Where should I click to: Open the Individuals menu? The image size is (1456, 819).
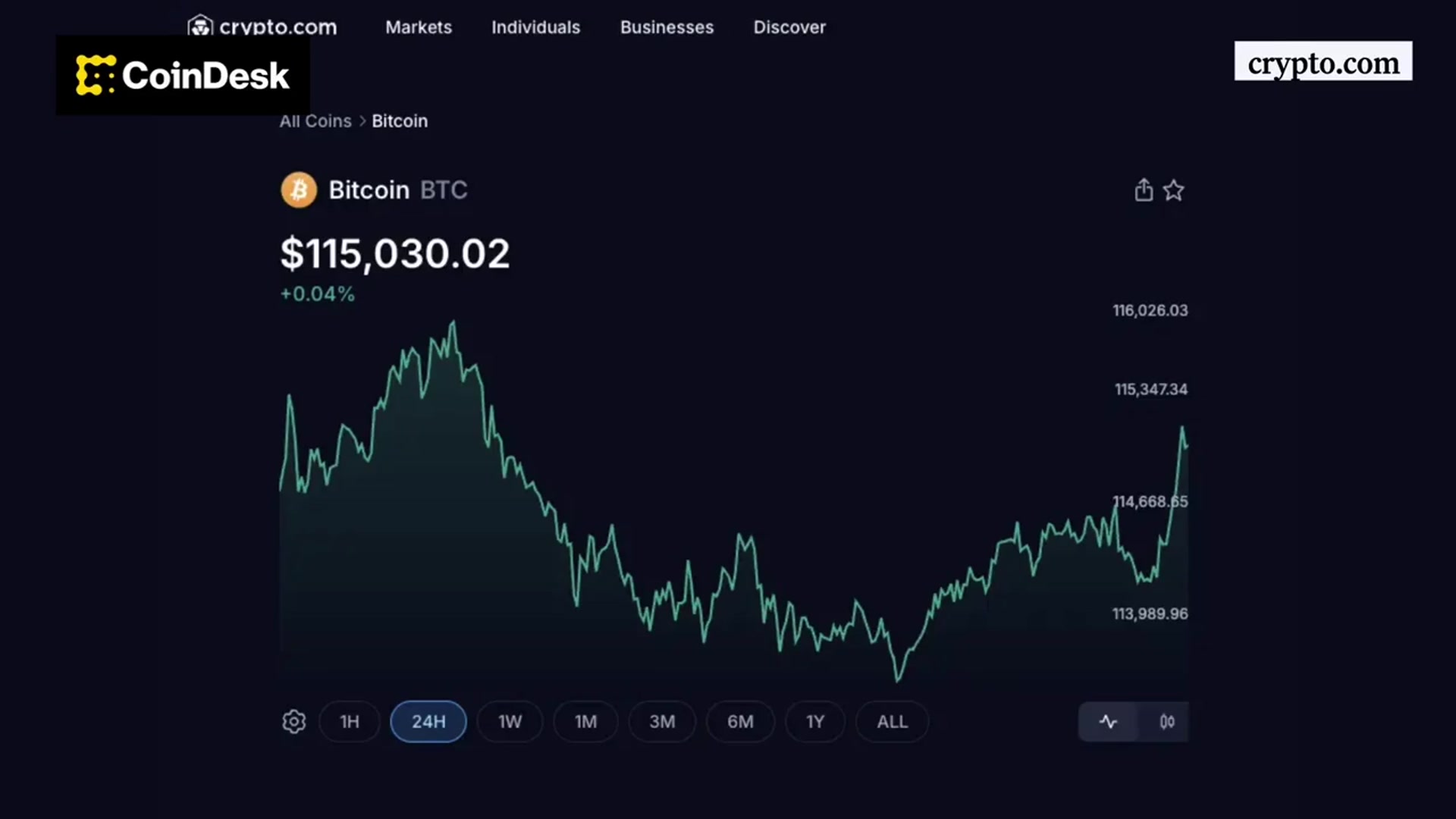[535, 27]
